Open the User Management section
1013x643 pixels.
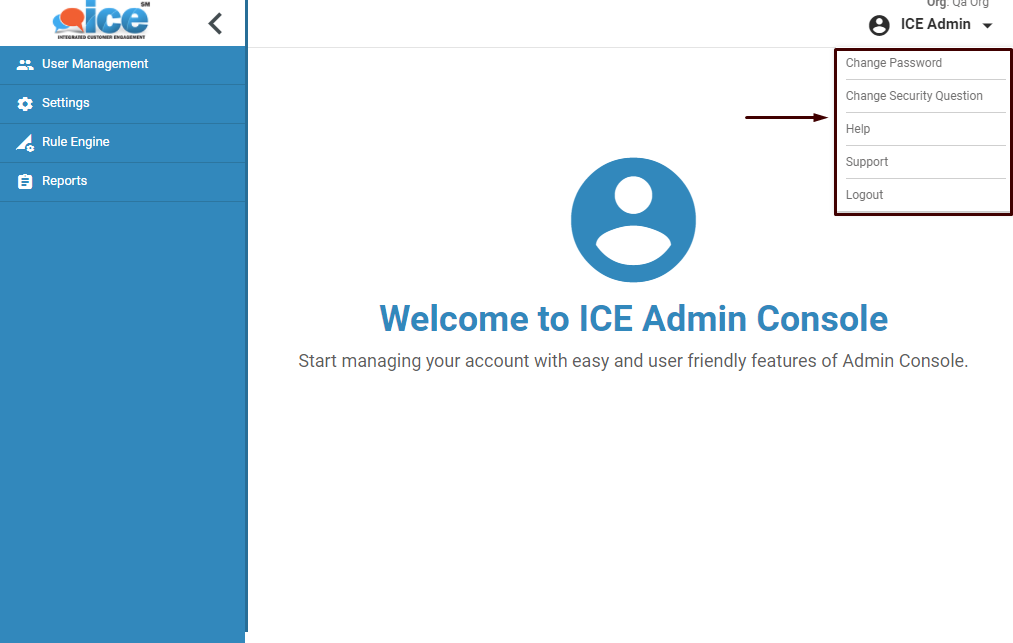pyautogui.click(x=123, y=65)
